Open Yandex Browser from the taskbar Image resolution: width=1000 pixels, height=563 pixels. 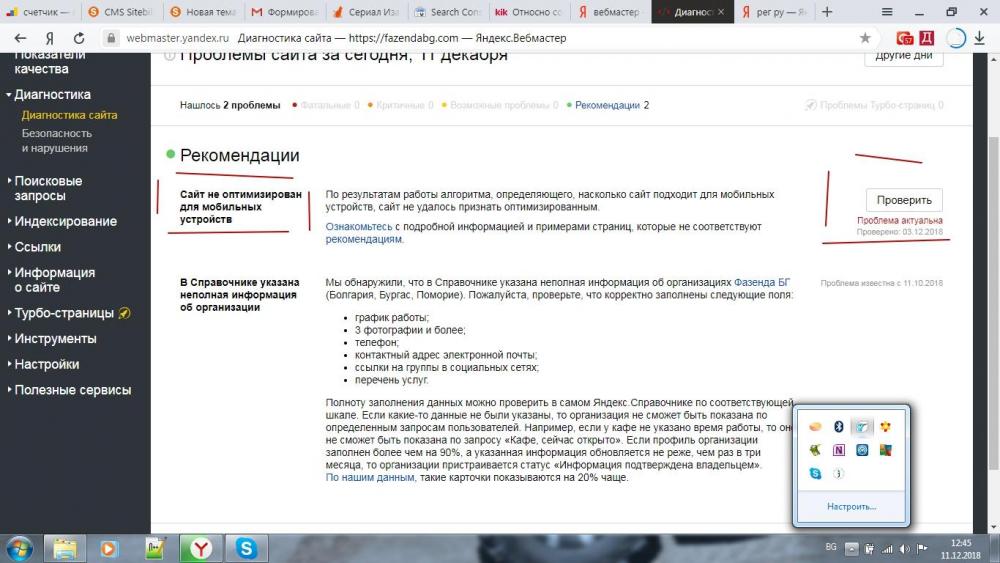click(201, 548)
